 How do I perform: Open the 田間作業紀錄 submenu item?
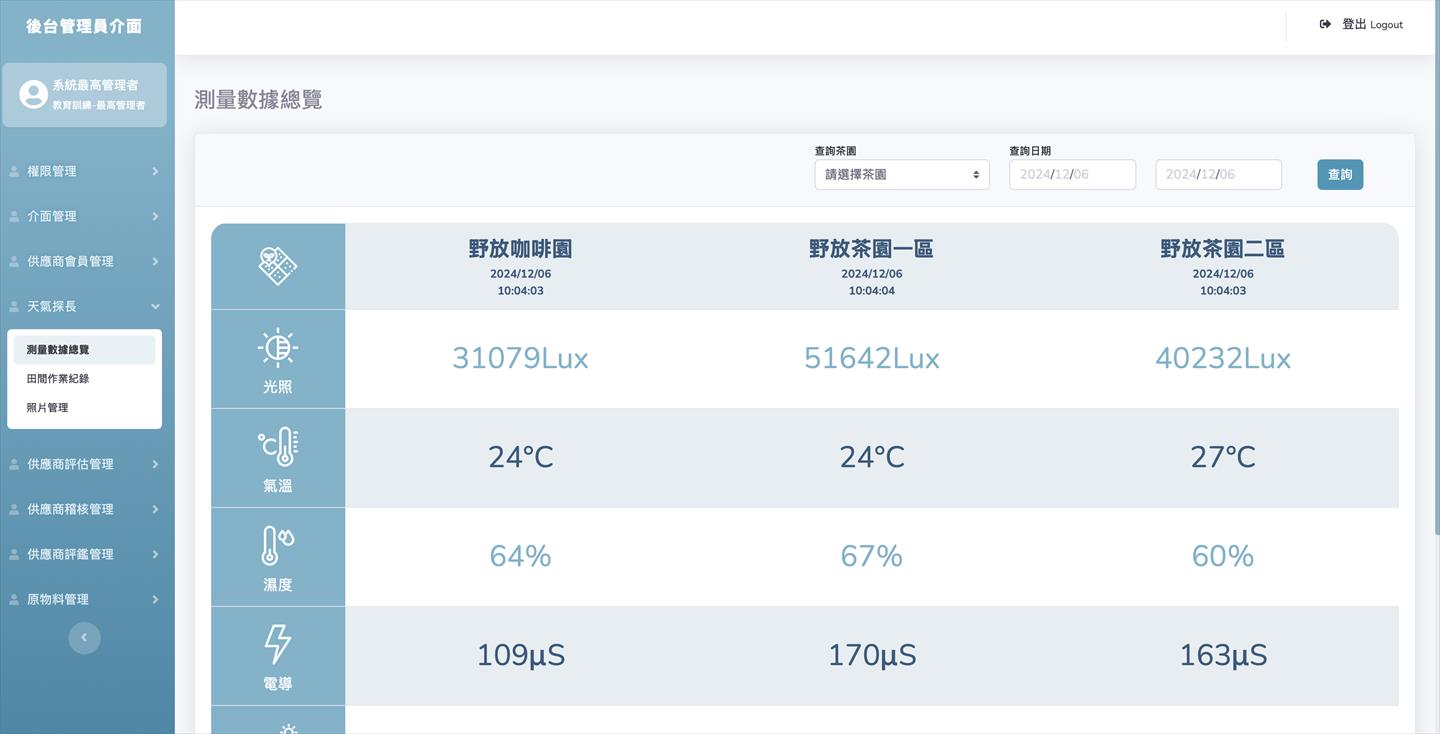tap(84, 379)
